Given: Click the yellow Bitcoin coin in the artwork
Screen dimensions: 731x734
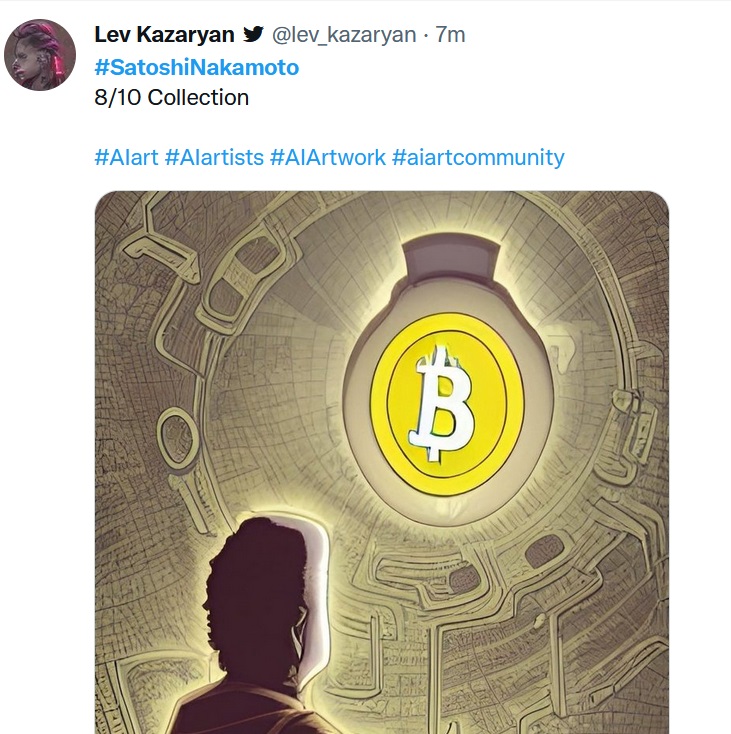Looking at the screenshot, I should (447, 404).
